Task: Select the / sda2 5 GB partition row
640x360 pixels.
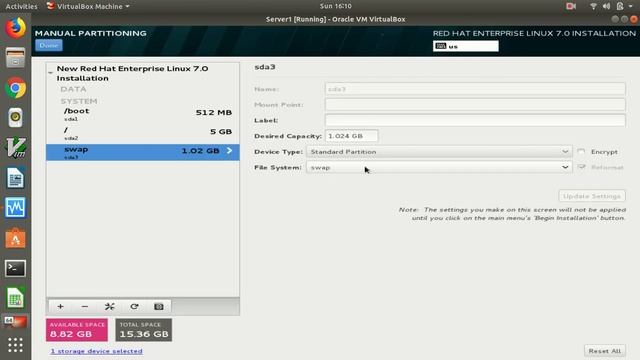Action: (x=143, y=133)
